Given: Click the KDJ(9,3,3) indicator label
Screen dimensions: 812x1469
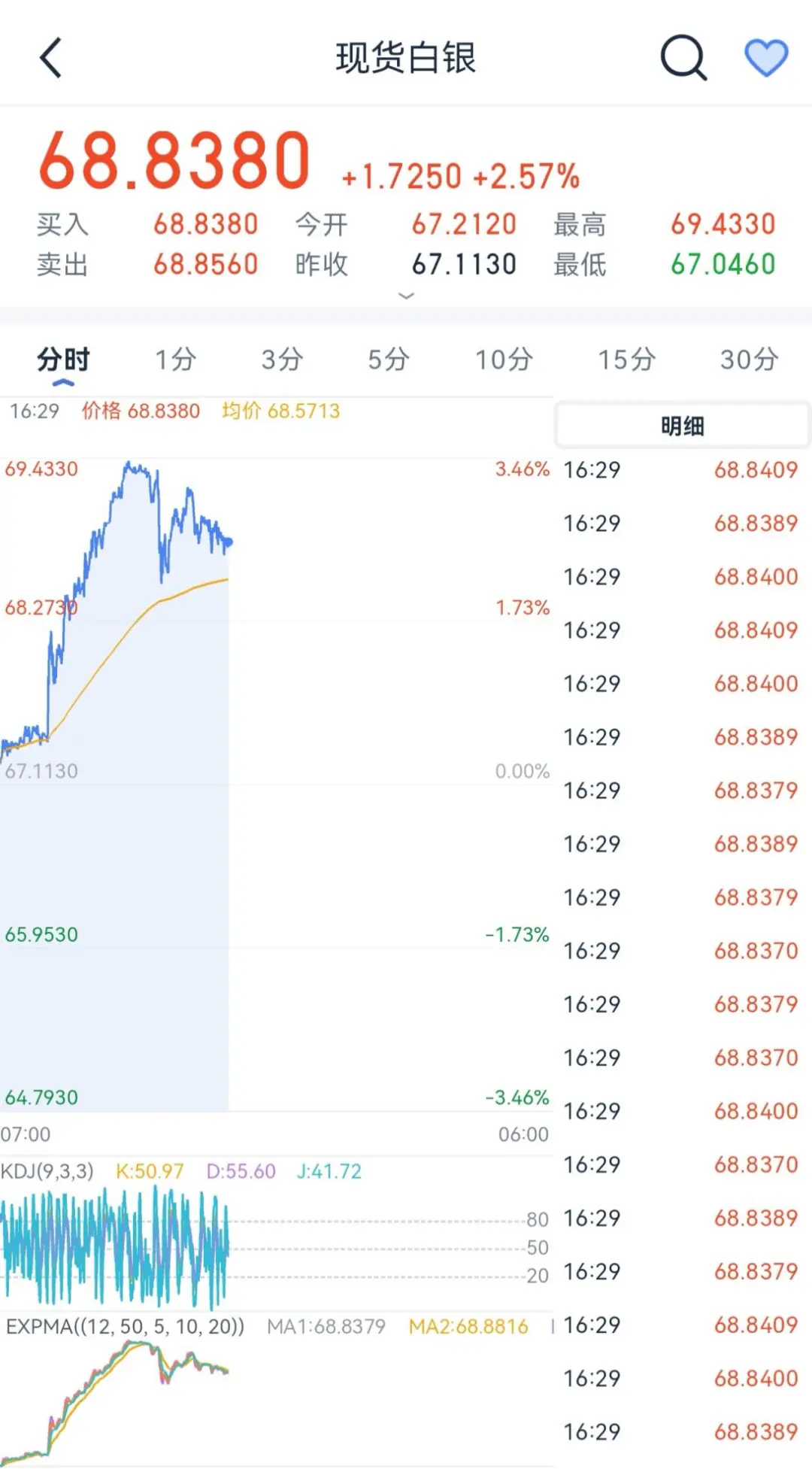Looking at the screenshot, I should (47, 1171).
